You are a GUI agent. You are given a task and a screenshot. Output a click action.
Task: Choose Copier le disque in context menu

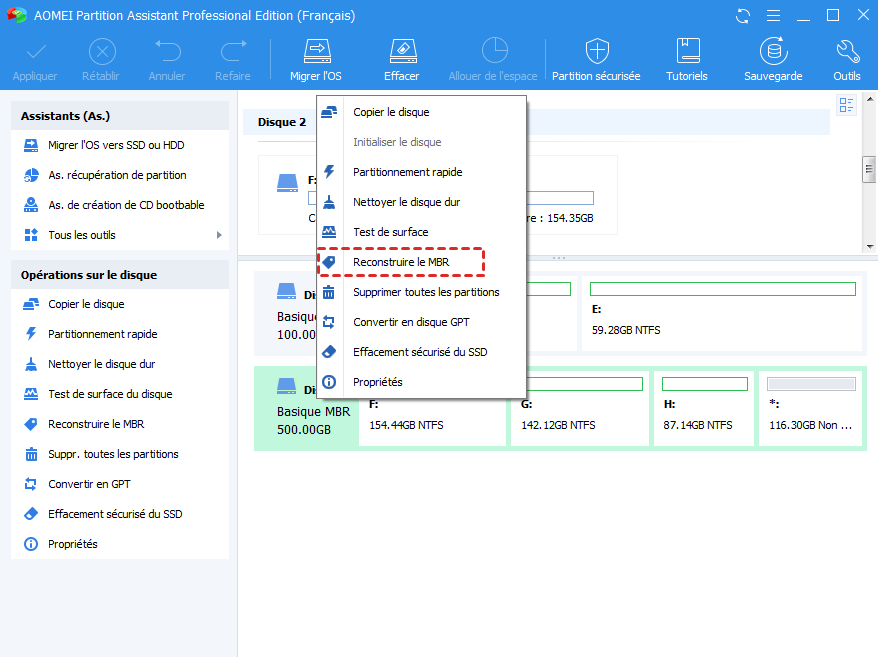(x=421, y=112)
